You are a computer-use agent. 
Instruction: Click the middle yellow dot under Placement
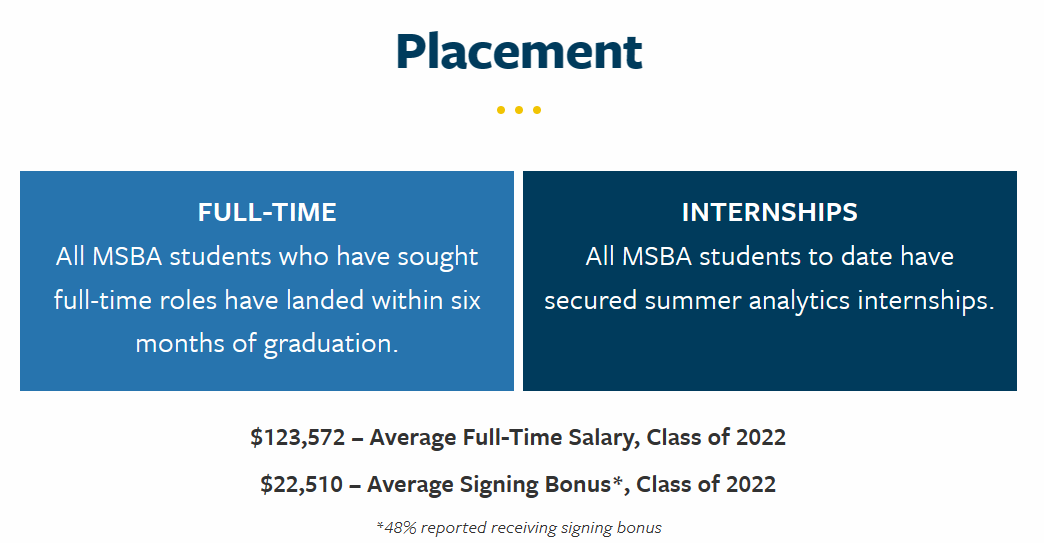pos(519,110)
